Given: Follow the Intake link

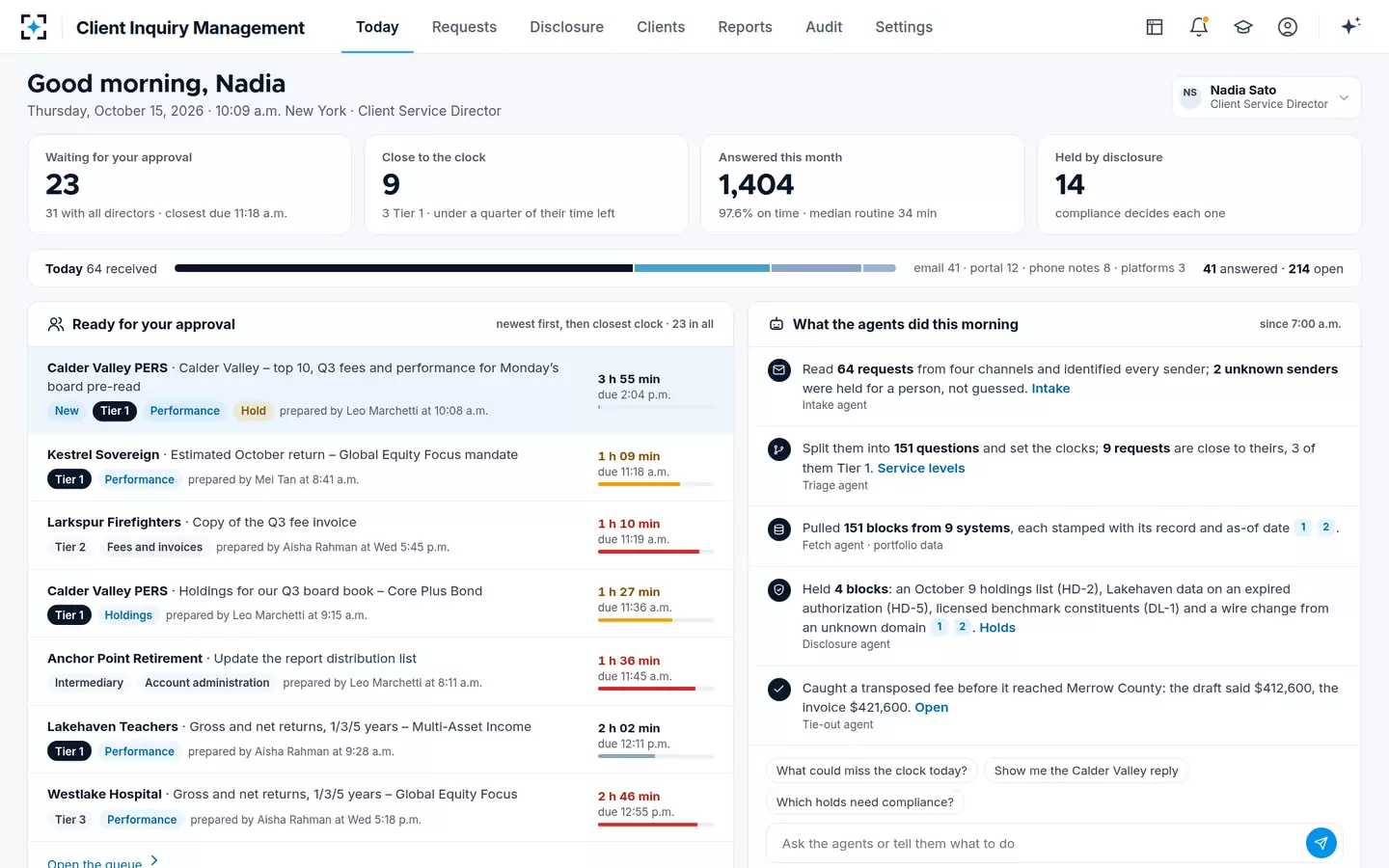Looking at the screenshot, I should coord(1050,389).
